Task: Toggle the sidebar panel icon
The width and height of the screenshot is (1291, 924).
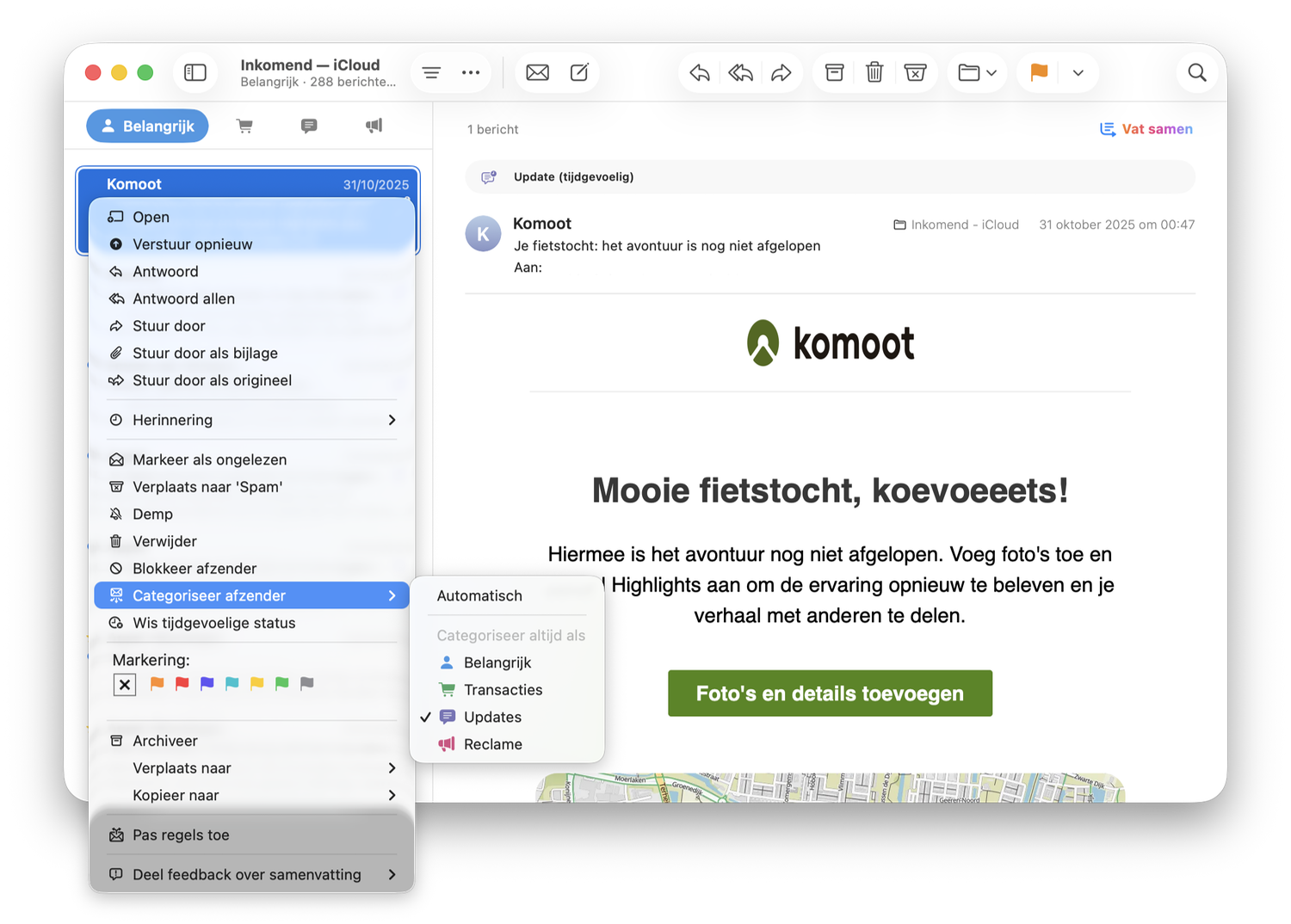Action: 195,73
